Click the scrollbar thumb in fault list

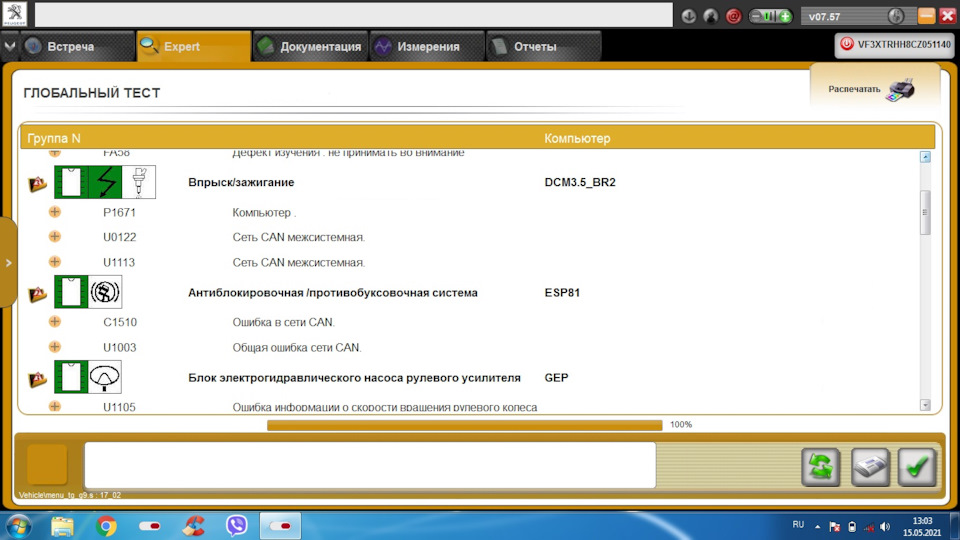(925, 212)
